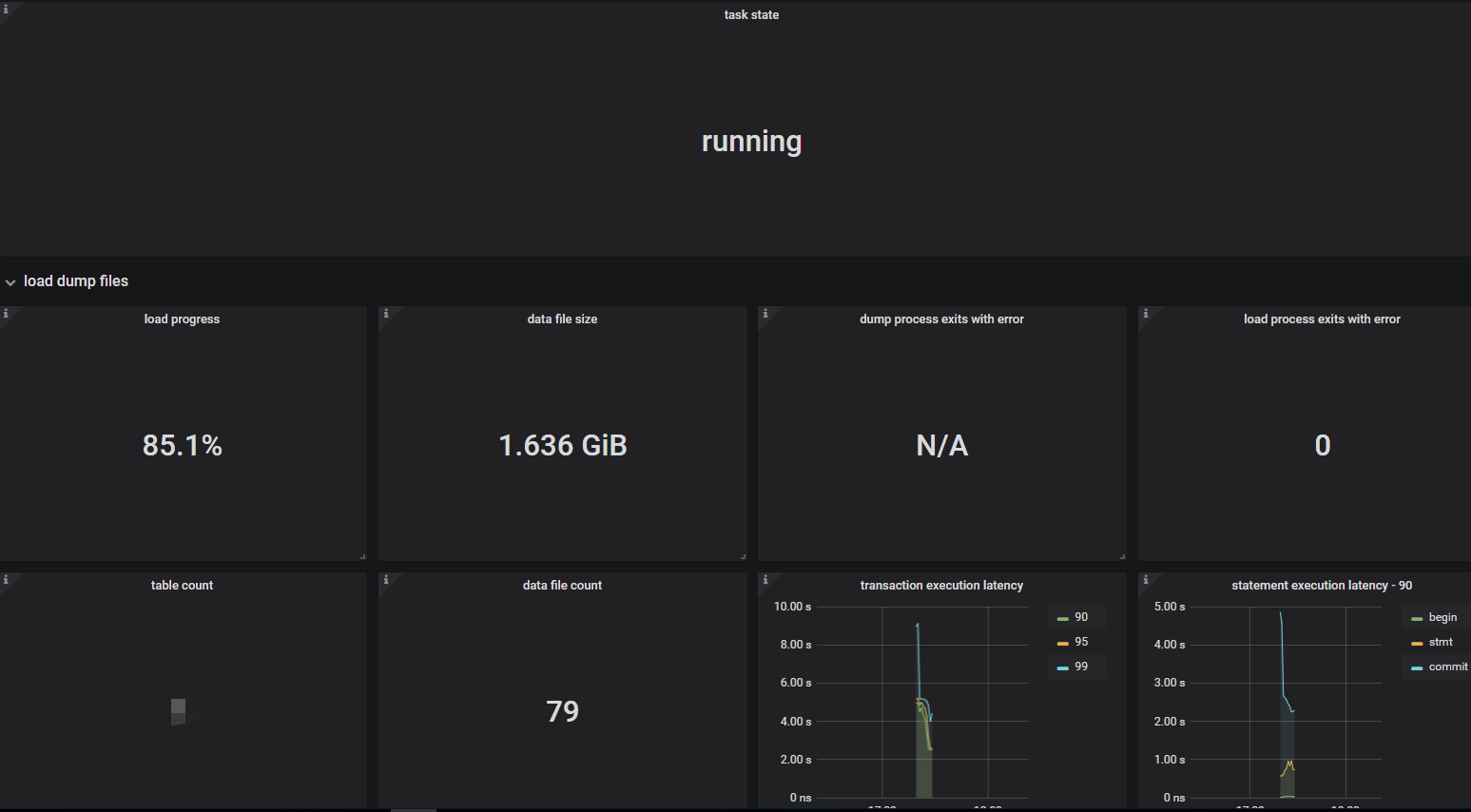Click the info icon on table count panel
Screen dimensions: 1471x812
(6, 579)
